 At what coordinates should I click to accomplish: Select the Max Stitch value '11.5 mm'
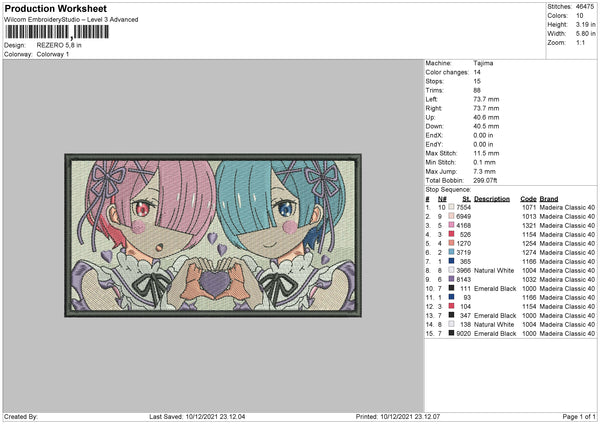486,153
